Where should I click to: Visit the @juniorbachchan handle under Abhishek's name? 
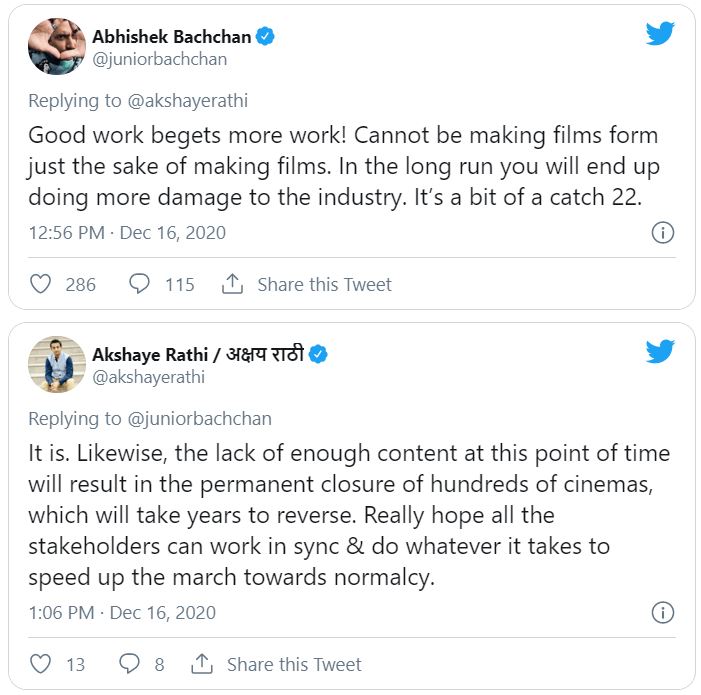point(159,59)
